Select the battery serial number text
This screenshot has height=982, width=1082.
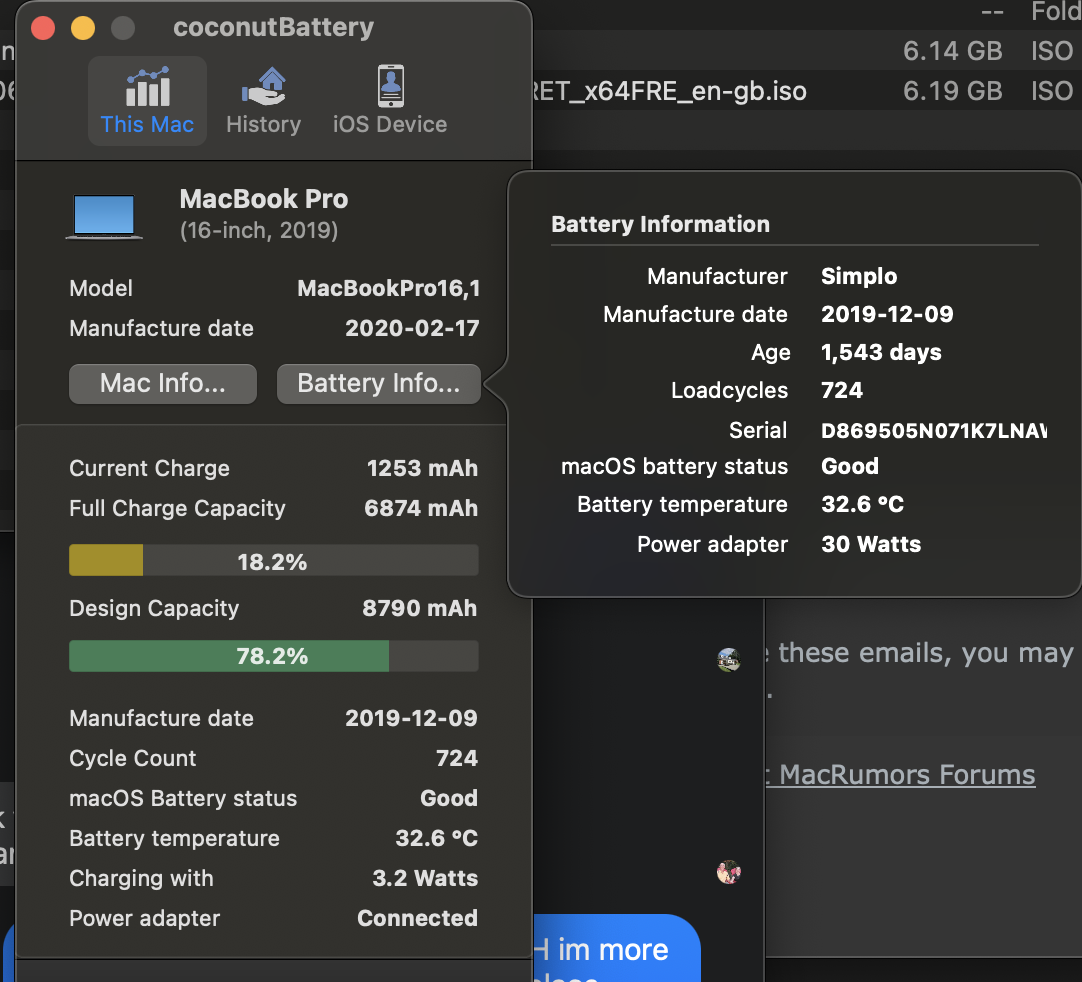click(933, 431)
